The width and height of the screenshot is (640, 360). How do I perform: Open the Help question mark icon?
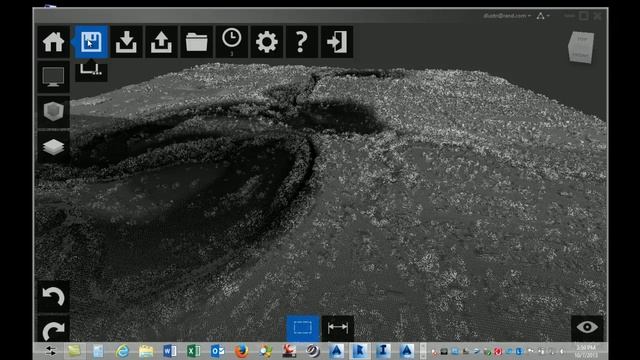point(302,42)
